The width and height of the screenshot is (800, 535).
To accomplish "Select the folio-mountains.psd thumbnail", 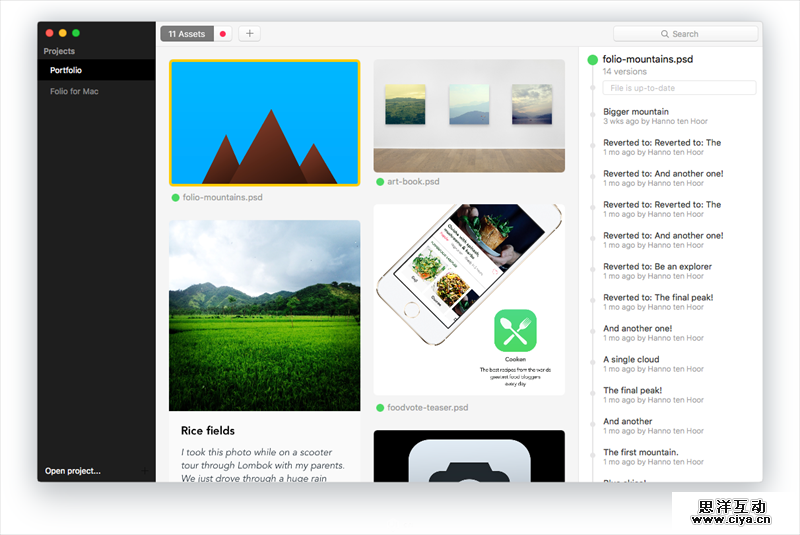I will point(265,123).
